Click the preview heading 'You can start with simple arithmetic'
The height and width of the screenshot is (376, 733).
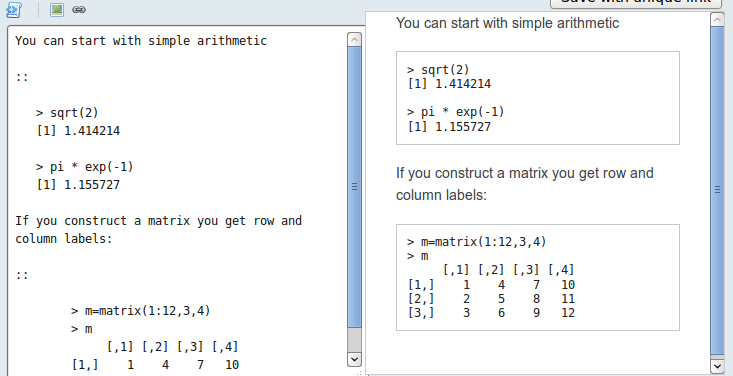(507, 23)
